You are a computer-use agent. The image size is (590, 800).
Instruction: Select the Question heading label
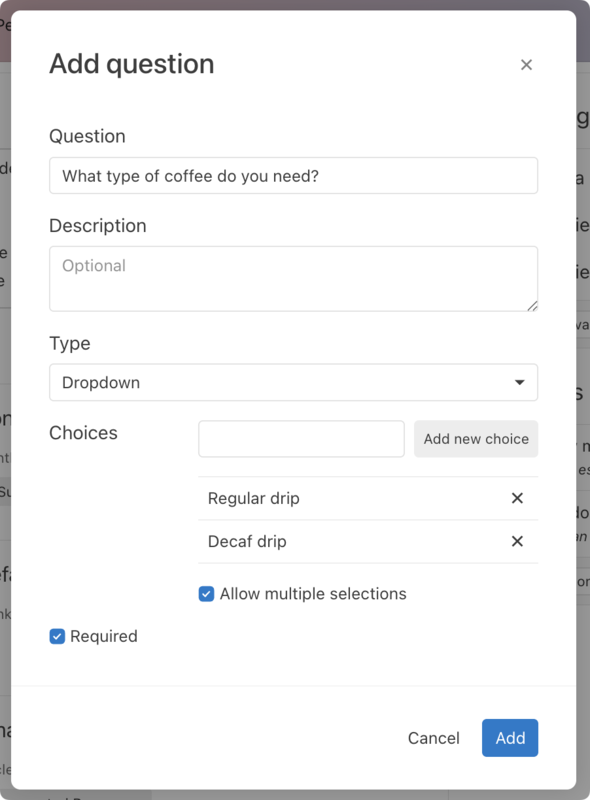tap(88, 136)
